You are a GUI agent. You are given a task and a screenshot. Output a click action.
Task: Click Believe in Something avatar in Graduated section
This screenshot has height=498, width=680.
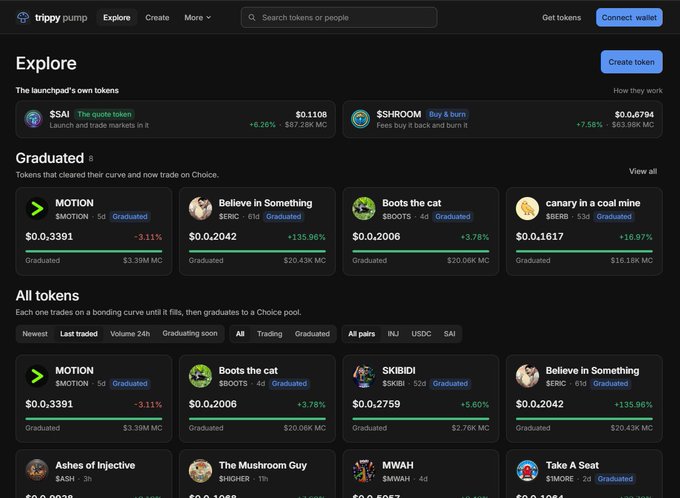point(200,208)
